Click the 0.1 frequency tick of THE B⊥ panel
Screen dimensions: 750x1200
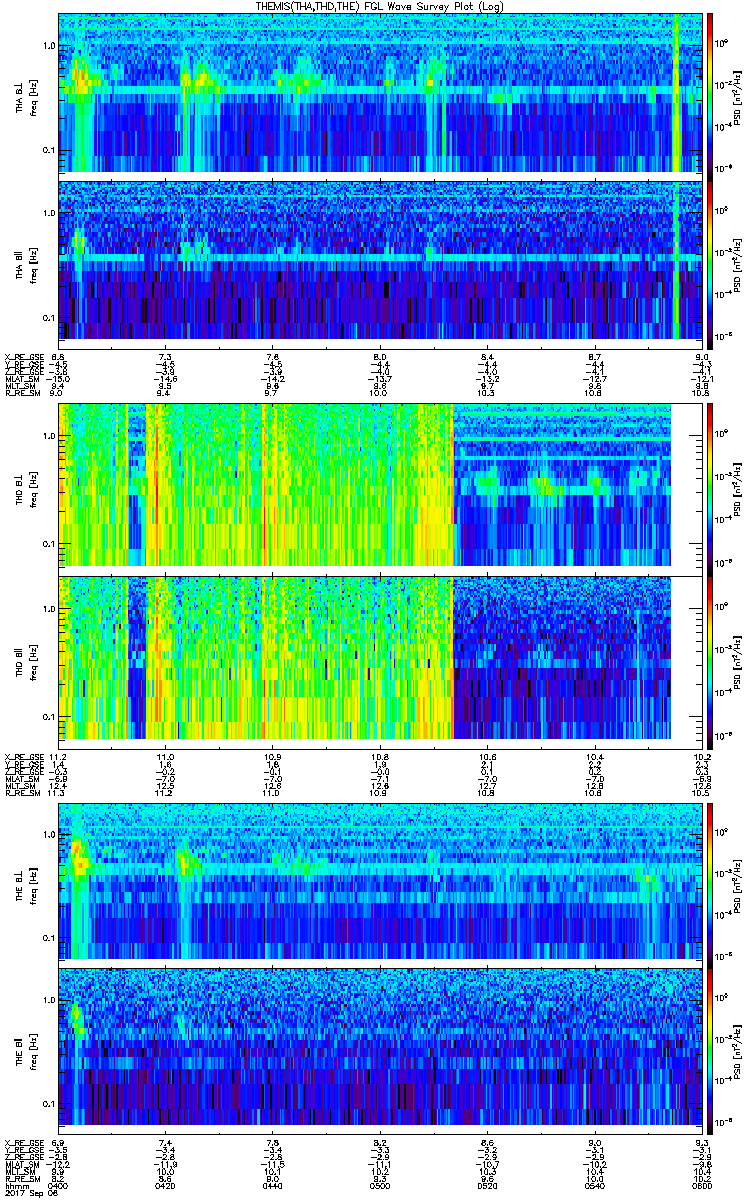tap(50, 938)
